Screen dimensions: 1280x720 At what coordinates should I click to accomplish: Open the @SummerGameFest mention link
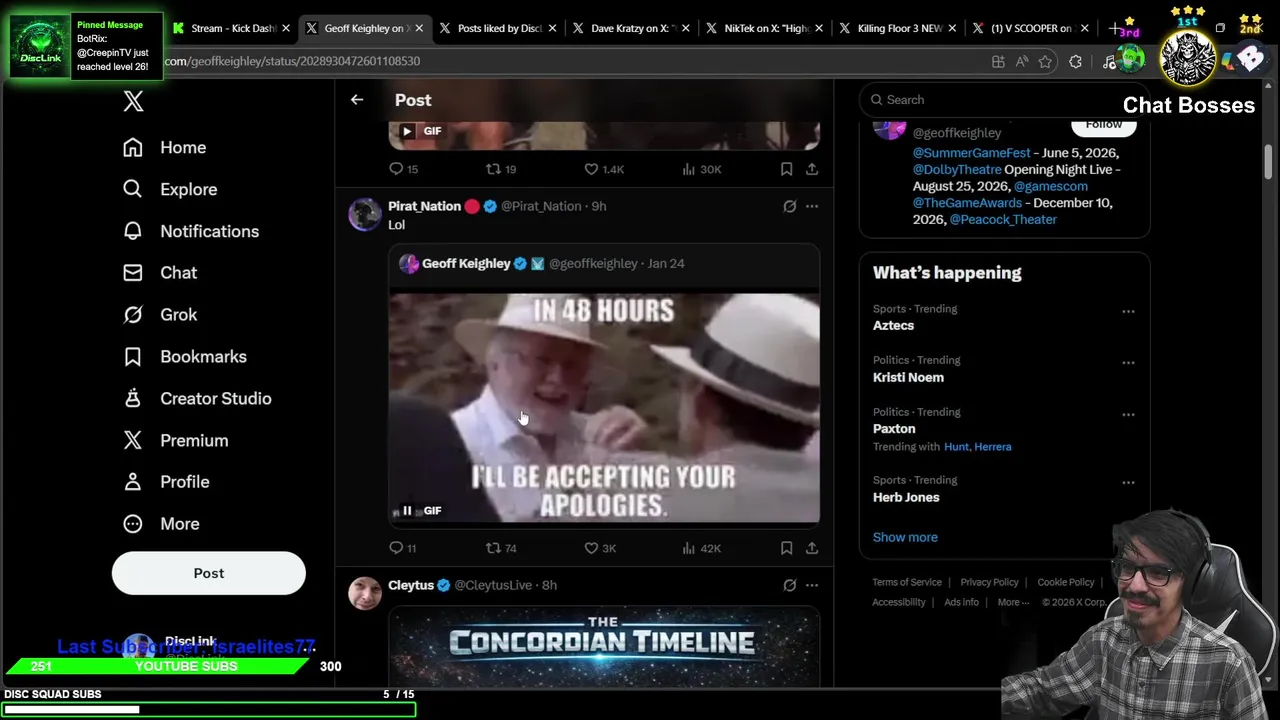[971, 153]
